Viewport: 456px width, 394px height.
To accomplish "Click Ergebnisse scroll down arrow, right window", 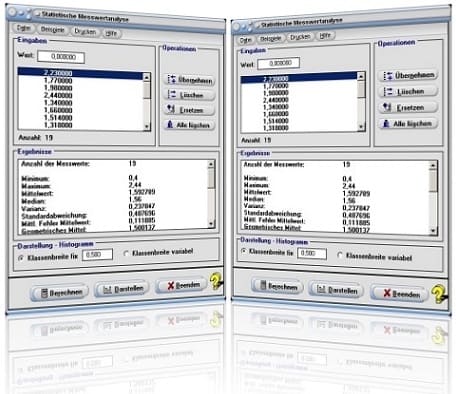I will pos(433,230).
